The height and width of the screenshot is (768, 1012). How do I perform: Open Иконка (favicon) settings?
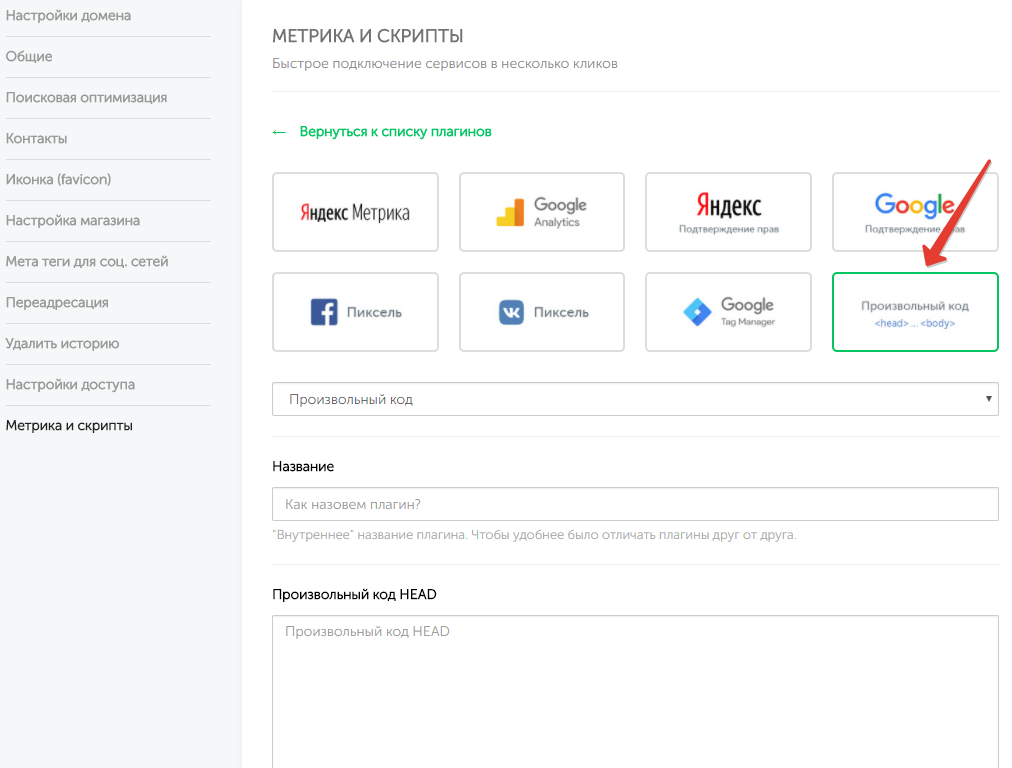[x=58, y=180]
